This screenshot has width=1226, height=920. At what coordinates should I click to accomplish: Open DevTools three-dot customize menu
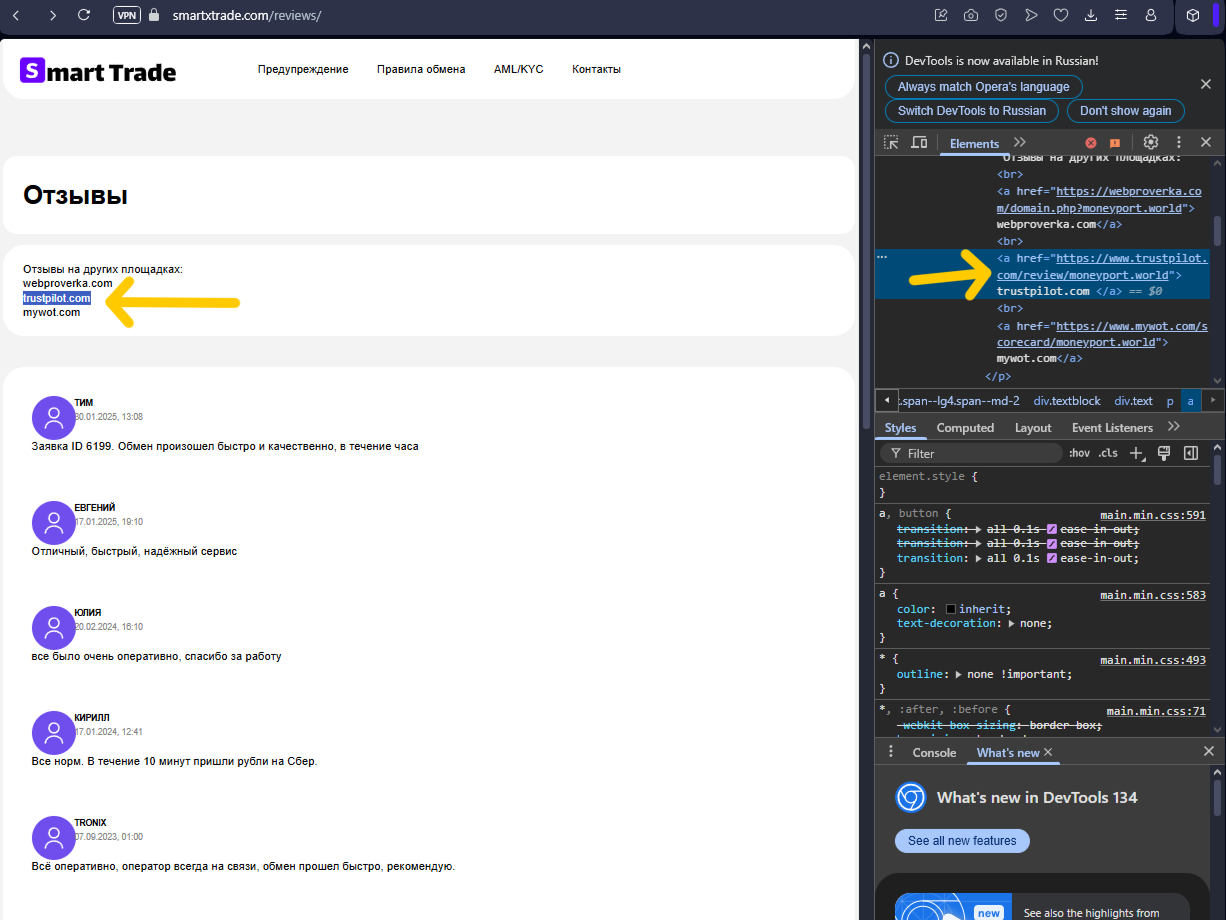[x=1179, y=143]
